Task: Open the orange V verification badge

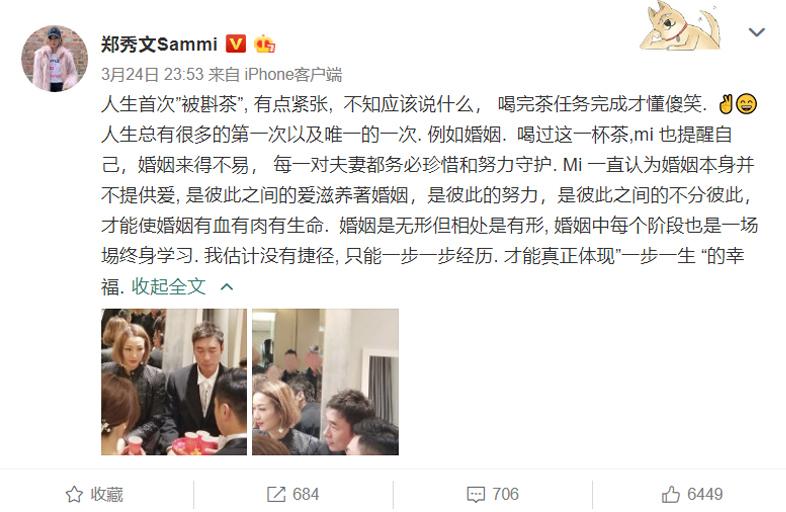Action: click(x=236, y=44)
